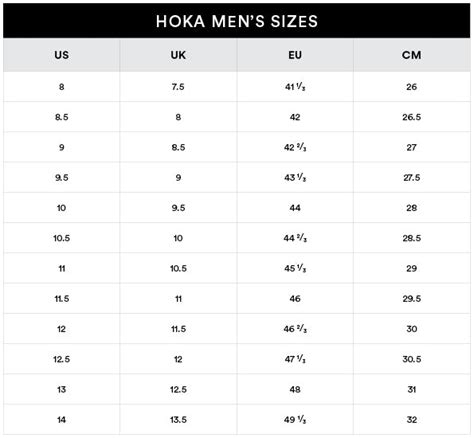474x438 pixels.
Task: Click the 28.5 CM cell
Action: coord(412,238)
